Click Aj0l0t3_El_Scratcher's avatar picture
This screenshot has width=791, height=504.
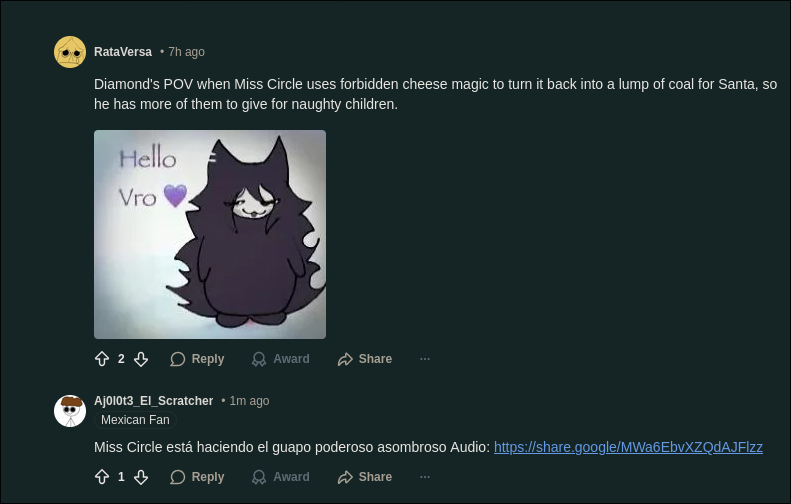point(70,411)
